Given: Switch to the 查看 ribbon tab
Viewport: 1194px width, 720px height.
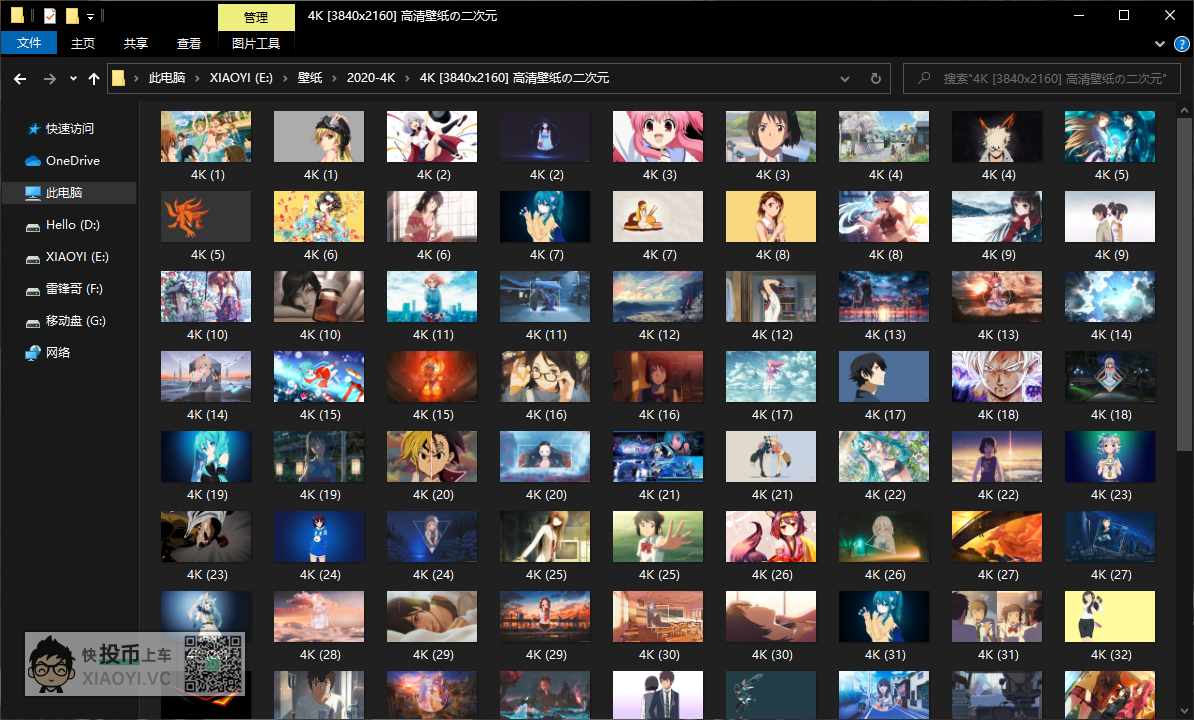Looking at the screenshot, I should click(x=189, y=43).
